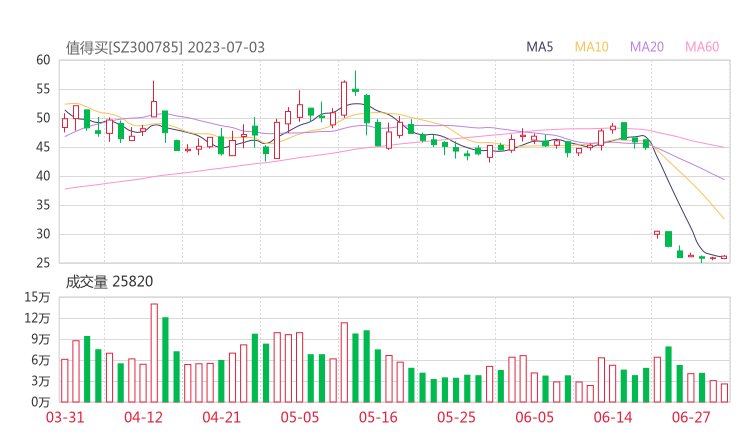Click the 45 price axis label

click(x=43, y=147)
